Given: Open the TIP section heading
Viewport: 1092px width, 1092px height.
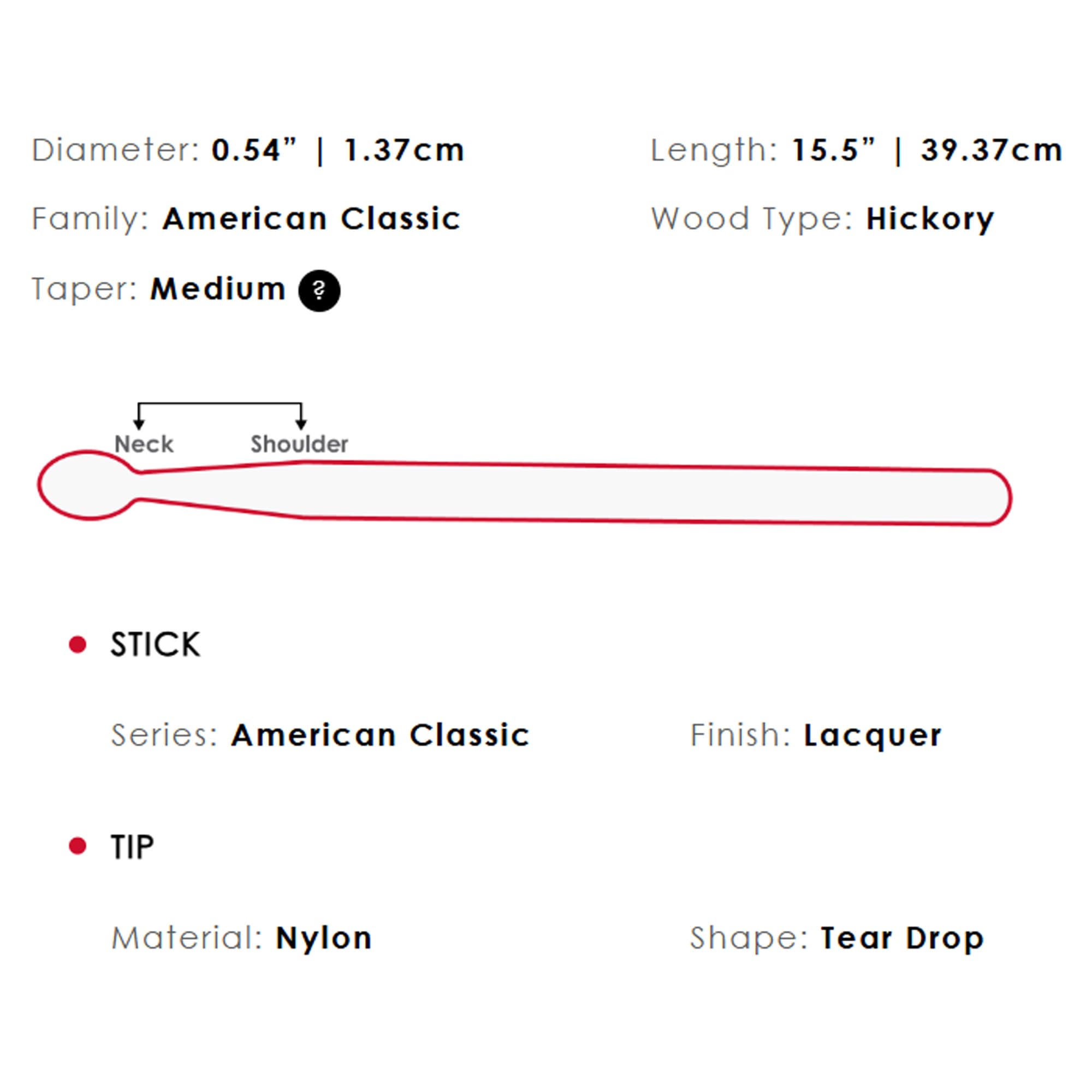Looking at the screenshot, I should click(x=132, y=847).
